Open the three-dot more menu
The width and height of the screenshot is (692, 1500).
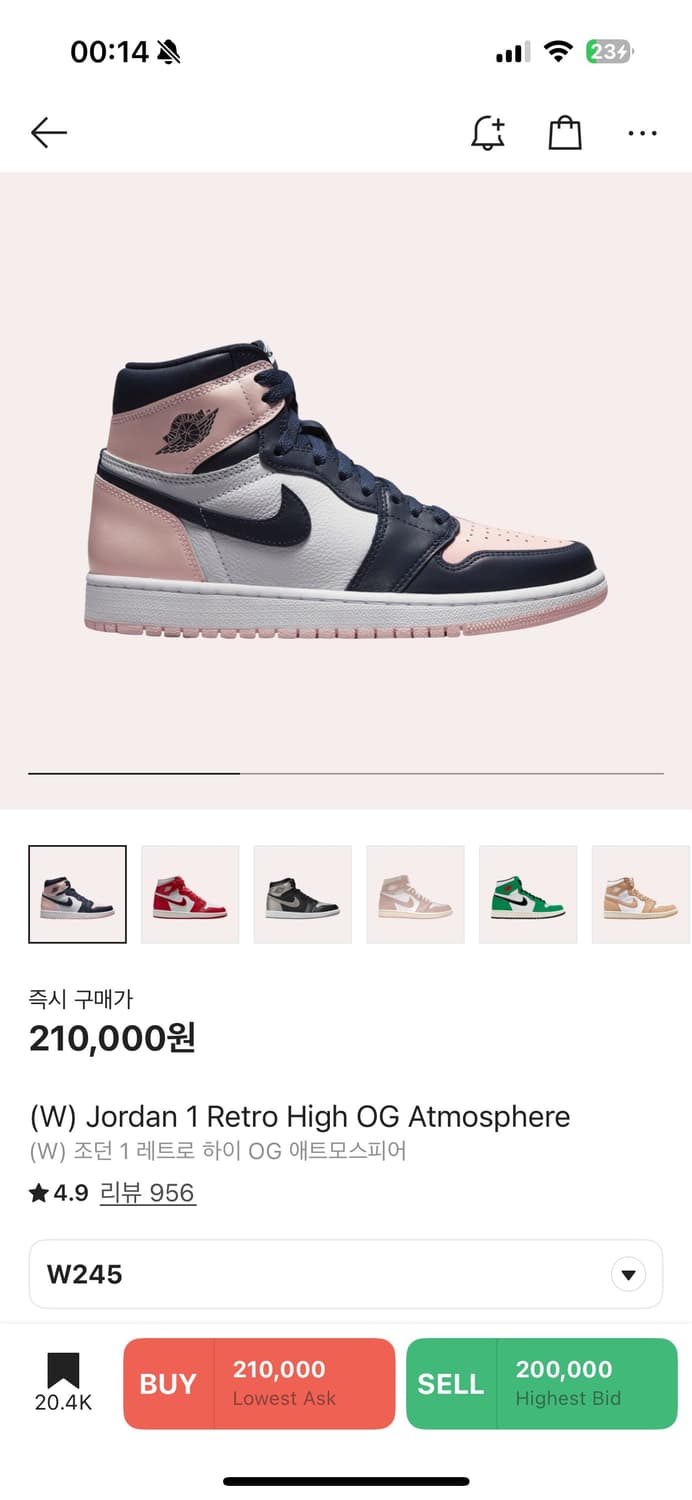tap(642, 133)
